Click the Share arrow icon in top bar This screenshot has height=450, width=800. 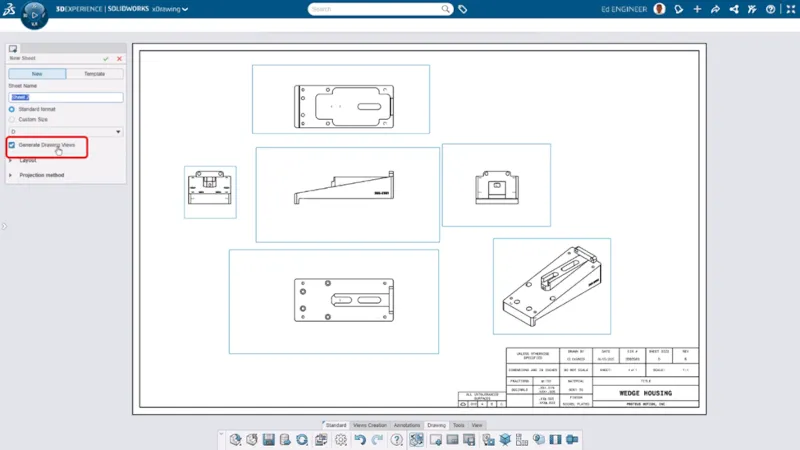pos(715,9)
